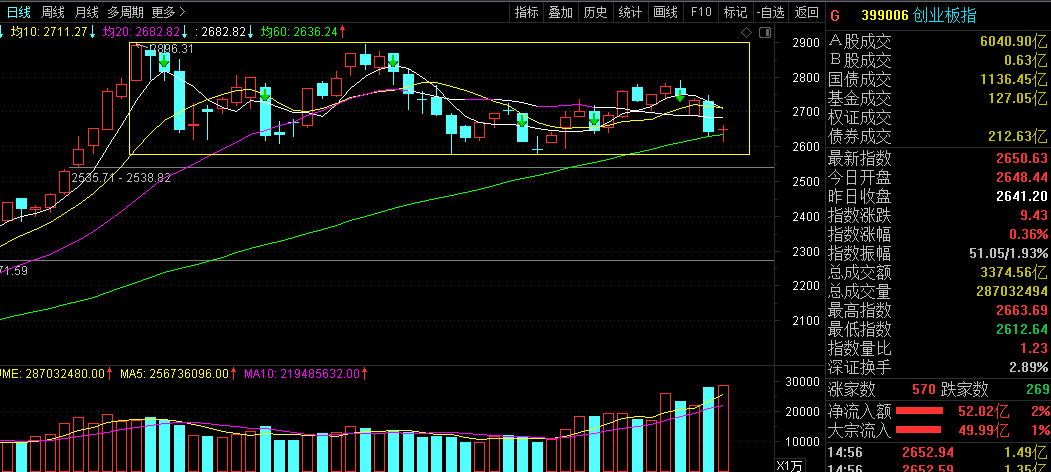Click the 国债成交 1136.45亿 row

[938, 80]
